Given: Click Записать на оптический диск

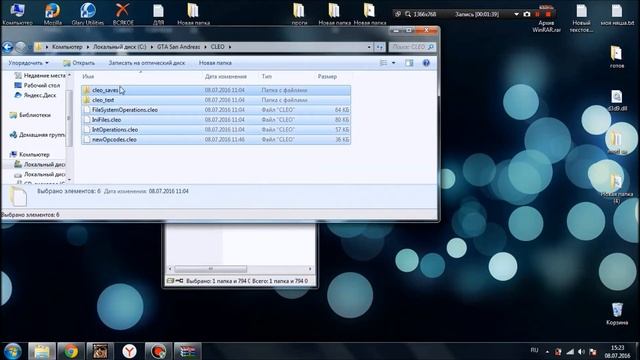Looking at the screenshot, I should [147, 63].
